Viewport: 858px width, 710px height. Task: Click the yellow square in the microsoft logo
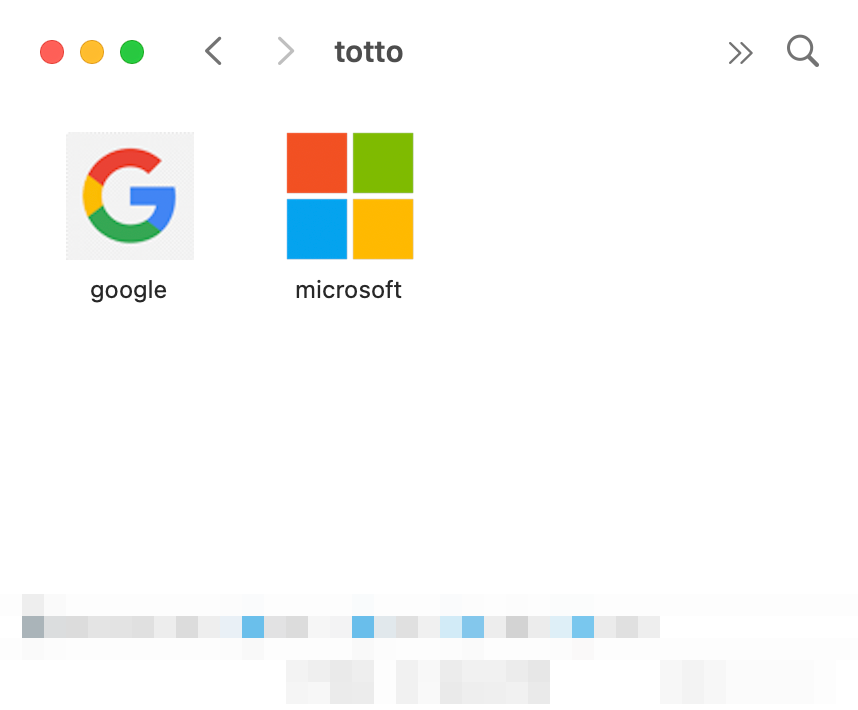point(383,229)
